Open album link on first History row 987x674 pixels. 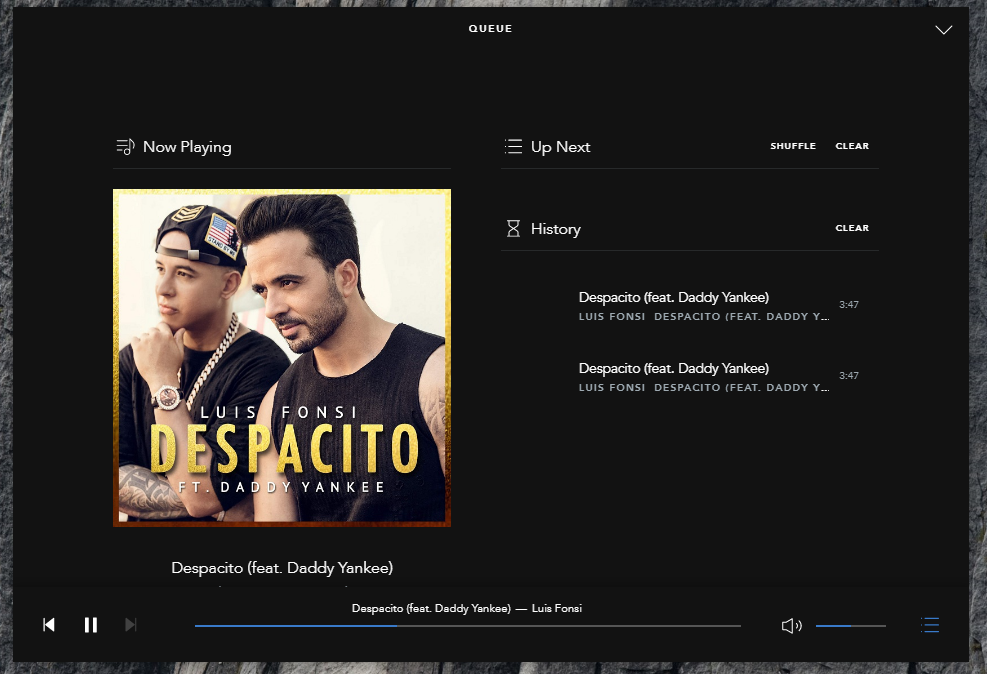[x=742, y=317]
